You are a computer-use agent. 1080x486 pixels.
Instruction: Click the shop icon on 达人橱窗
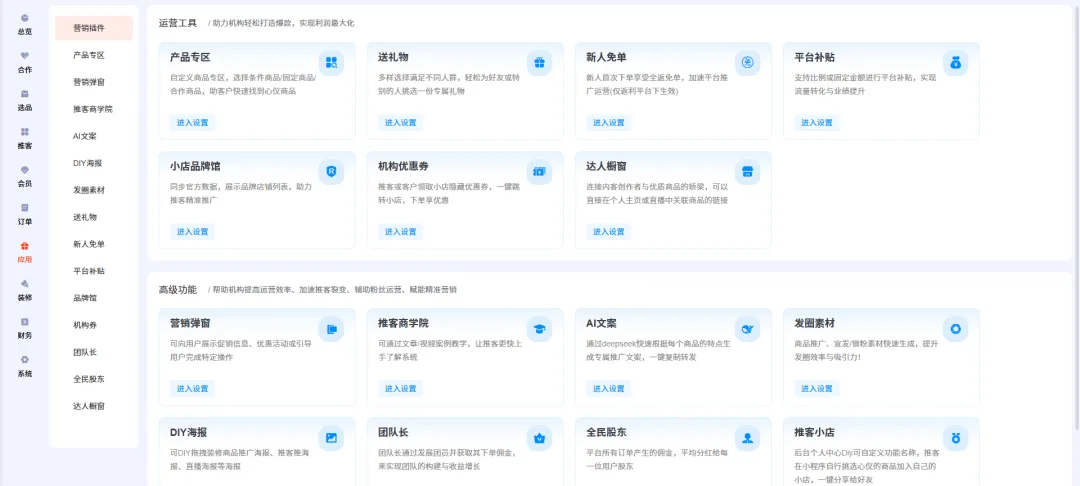747,171
